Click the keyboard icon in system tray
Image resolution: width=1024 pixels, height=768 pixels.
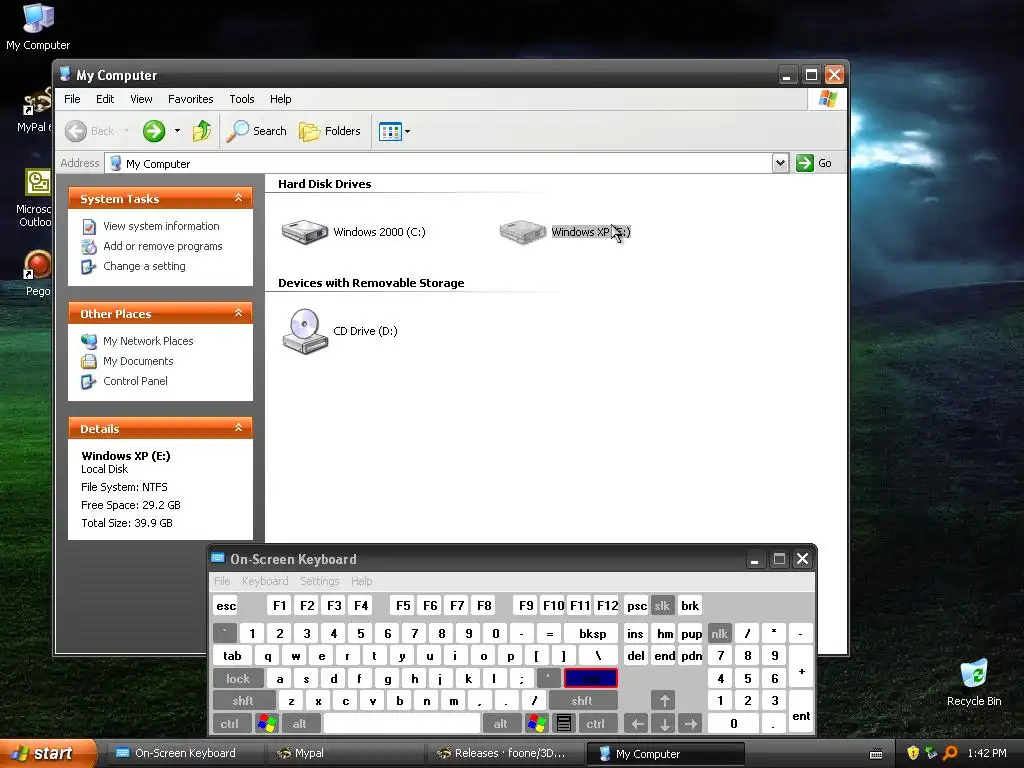(876, 754)
